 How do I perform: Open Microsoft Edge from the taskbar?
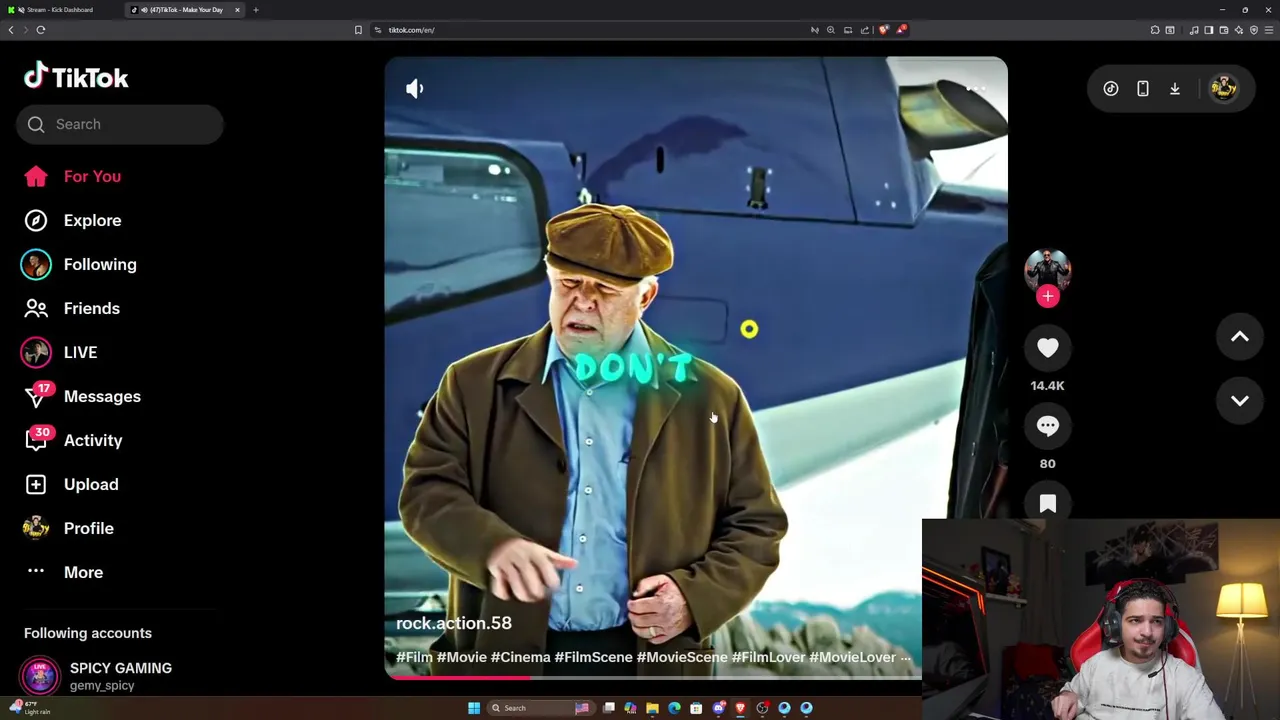click(674, 708)
